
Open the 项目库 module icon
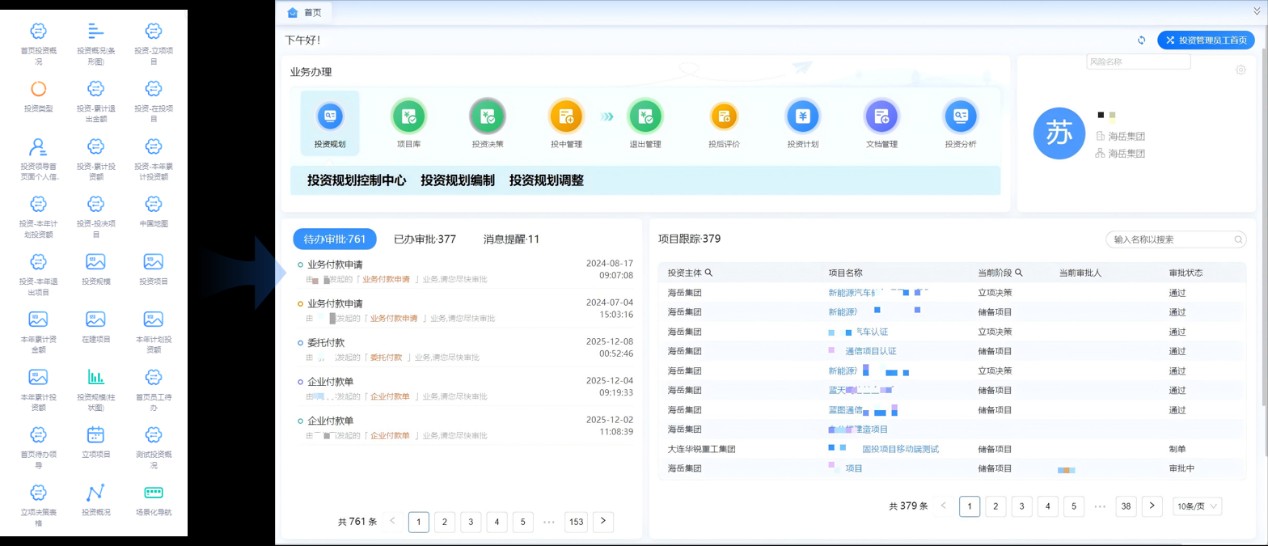pos(408,118)
